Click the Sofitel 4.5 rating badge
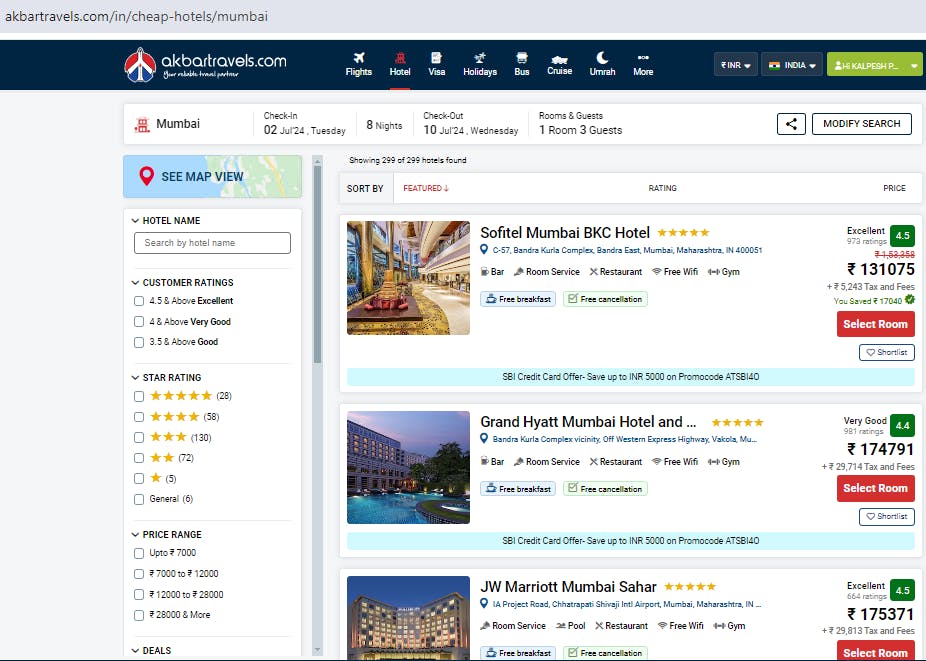The image size is (926, 661). pyautogui.click(x=902, y=236)
